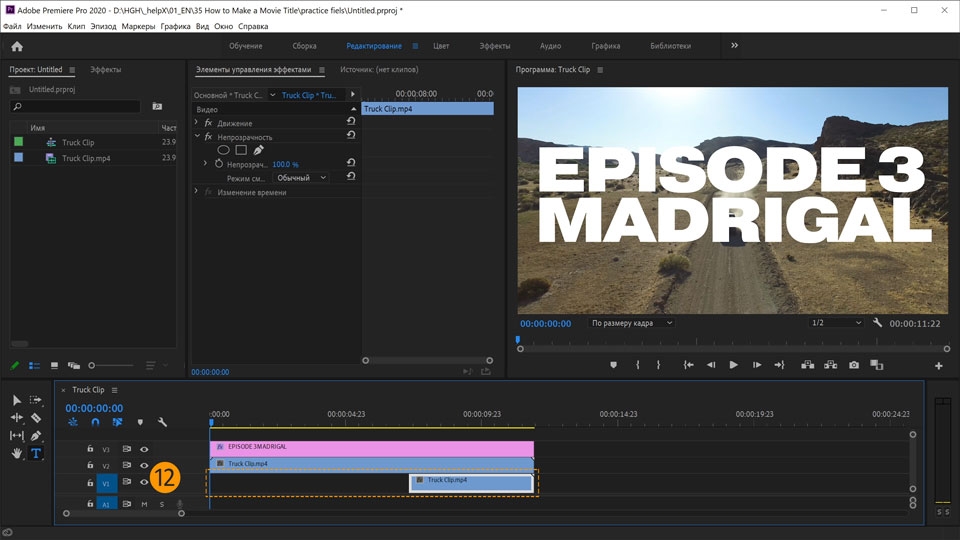Open the Графика menu
Screen dimensions: 960x540
[x=176, y=26]
